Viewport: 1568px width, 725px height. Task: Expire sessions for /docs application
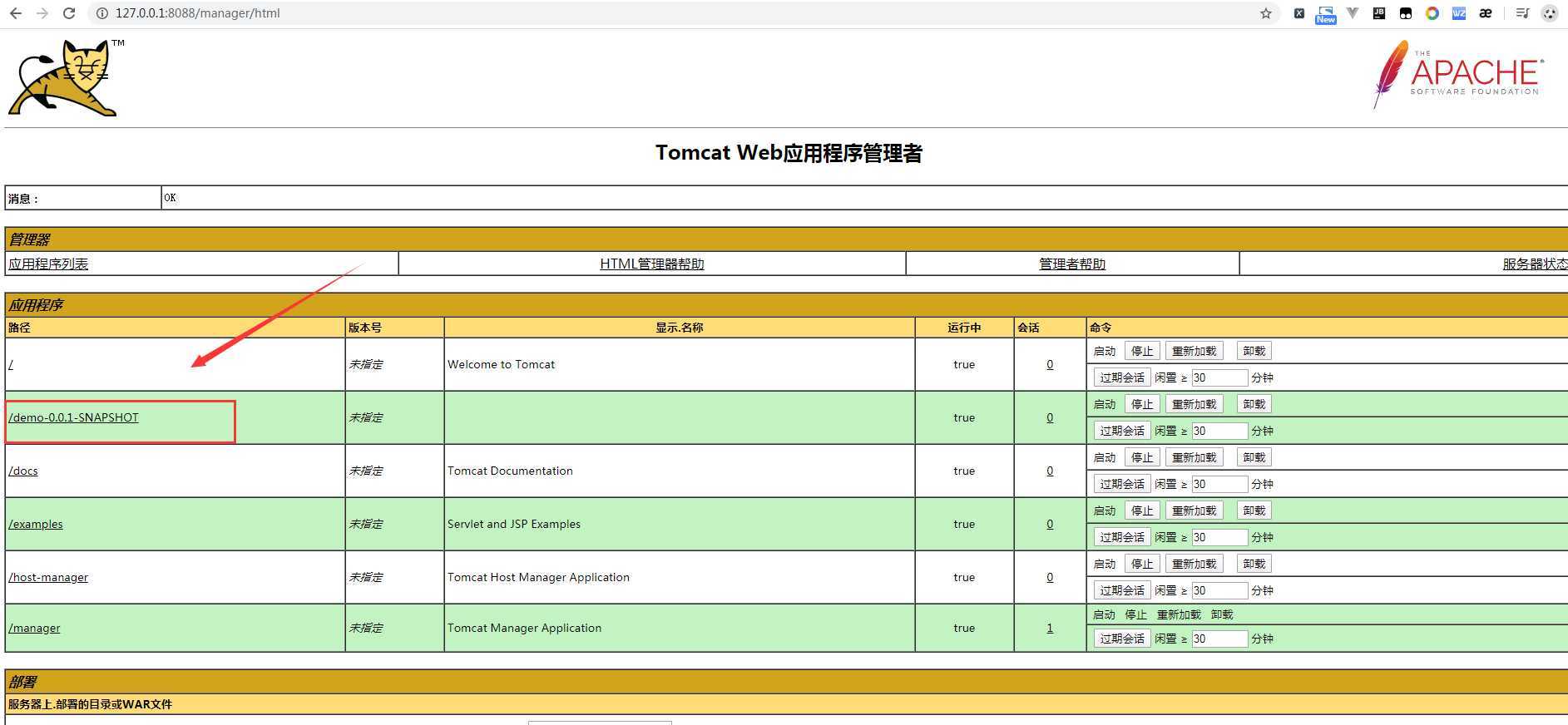[x=1122, y=484]
